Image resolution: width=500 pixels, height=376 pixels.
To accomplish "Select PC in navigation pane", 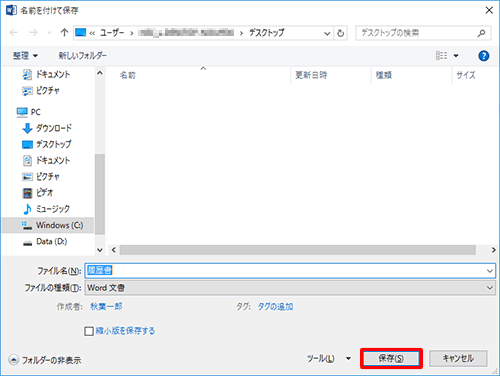I will click(x=29, y=112).
